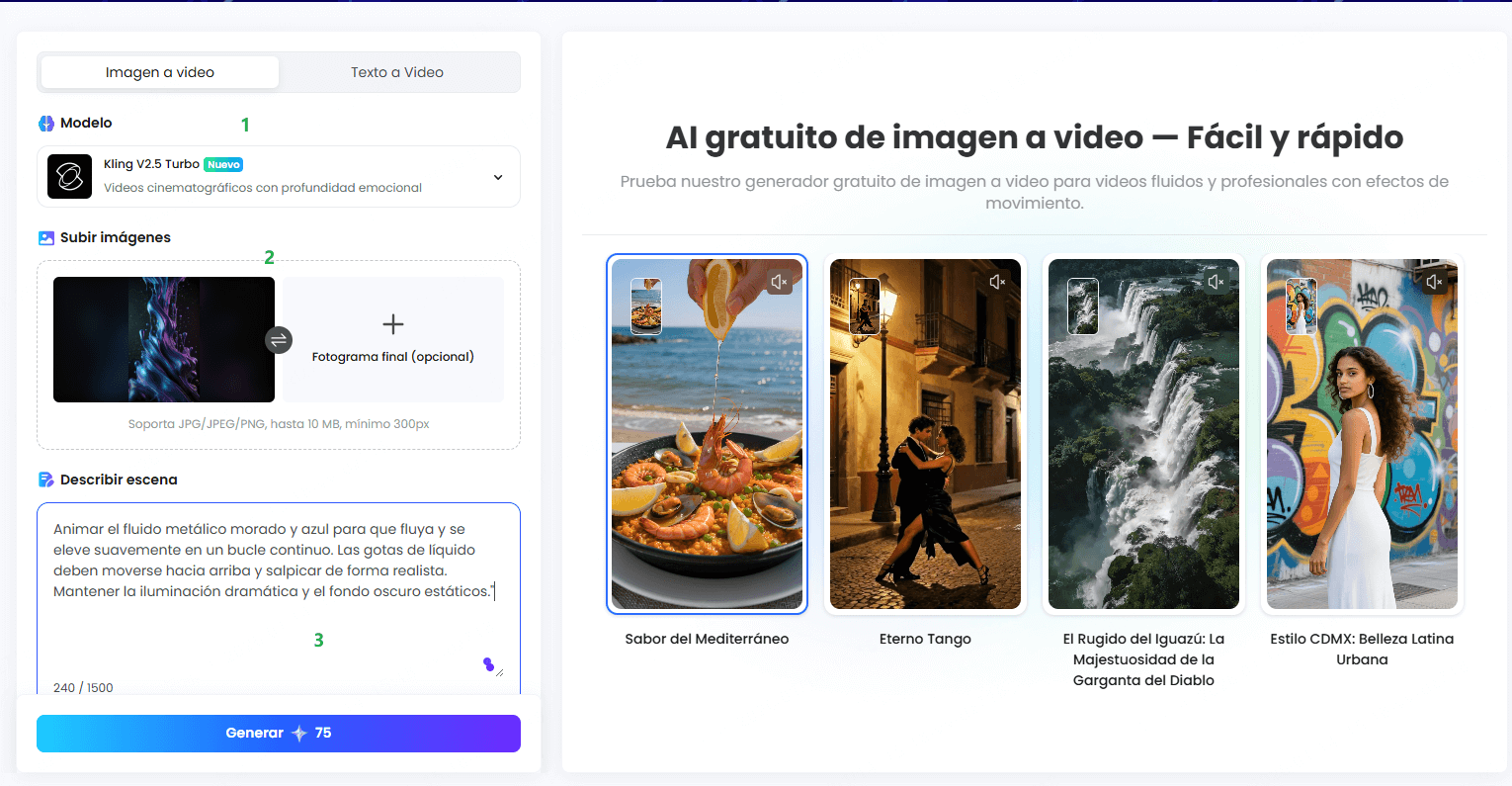
Task: Select the uploaded purple fluid image thumbnail
Action: click(163, 339)
